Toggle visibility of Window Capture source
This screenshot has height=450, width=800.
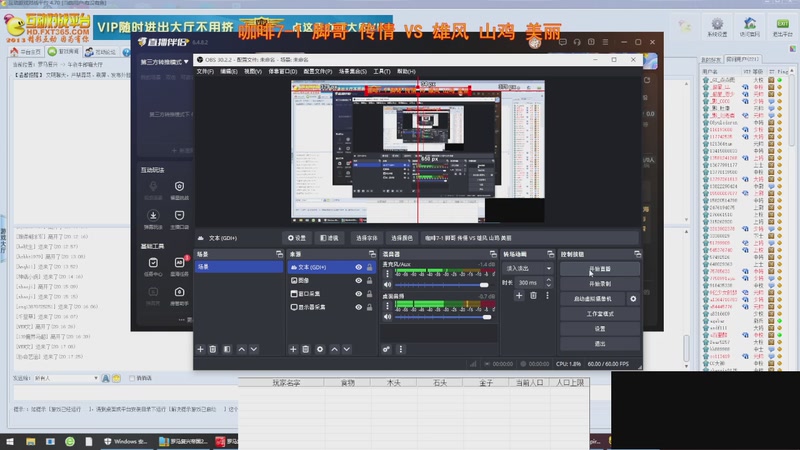pyautogui.click(x=359, y=294)
